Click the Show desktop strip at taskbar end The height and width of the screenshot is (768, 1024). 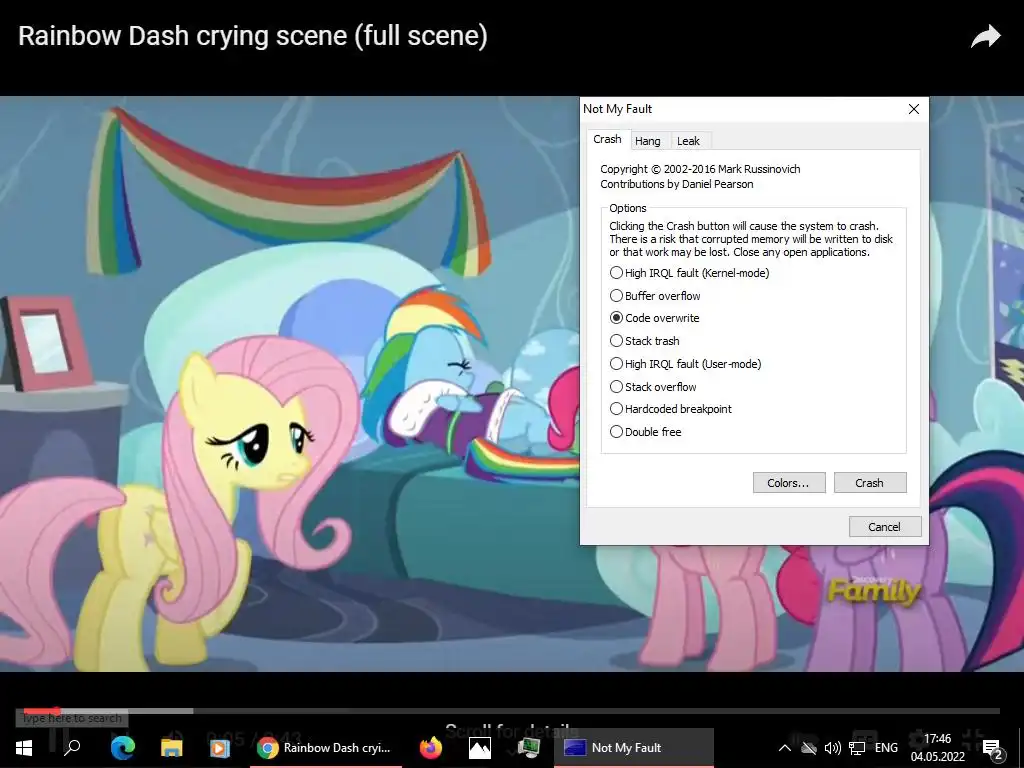click(1021, 748)
